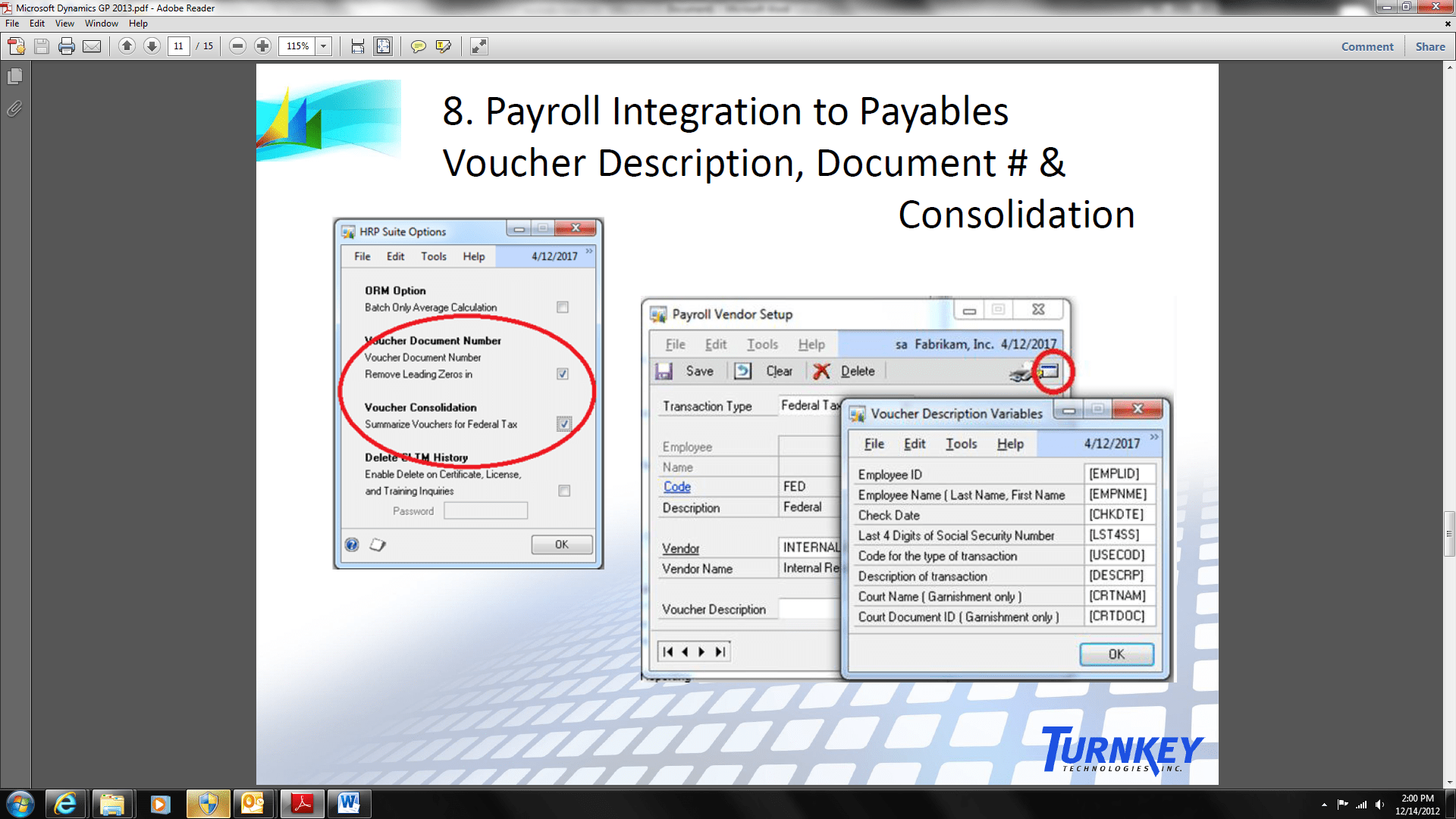Open the zoom percentage dropdown
Screen dimensions: 1456x819
pos(323,46)
